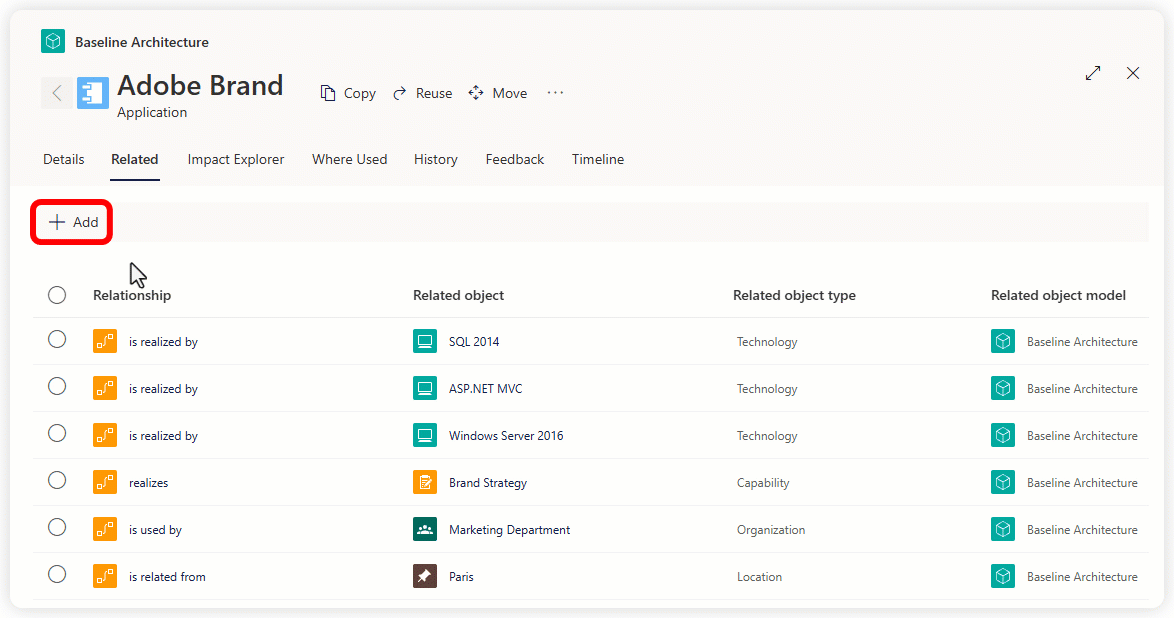The width and height of the screenshot is (1174, 618).
Task: Click the Location type cell
Action: pos(759,577)
